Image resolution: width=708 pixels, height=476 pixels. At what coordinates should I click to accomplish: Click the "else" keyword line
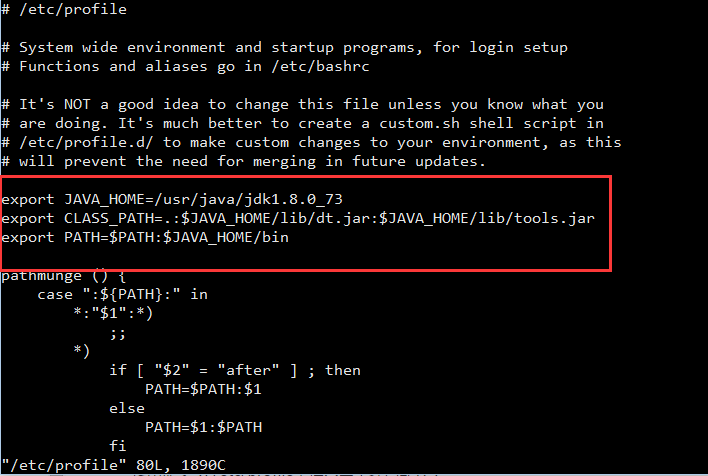127,408
